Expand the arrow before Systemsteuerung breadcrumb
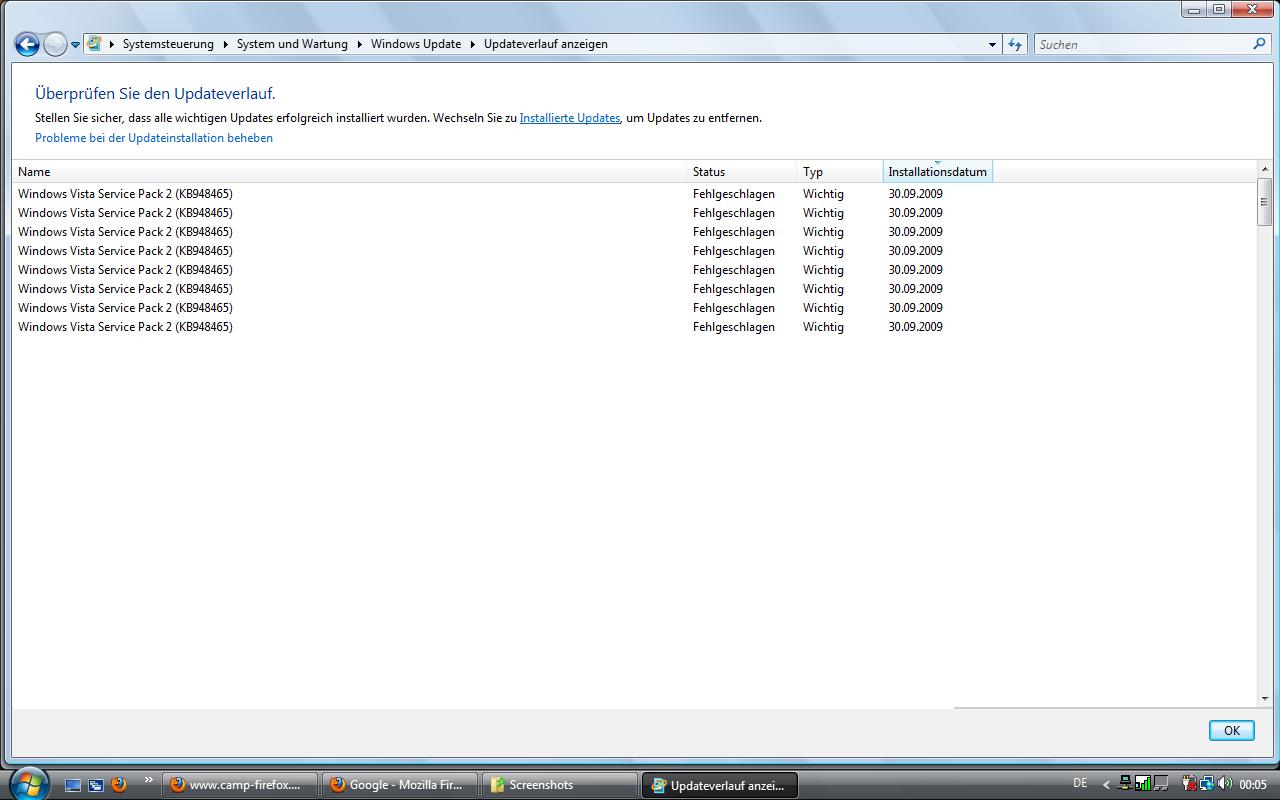 (x=112, y=44)
